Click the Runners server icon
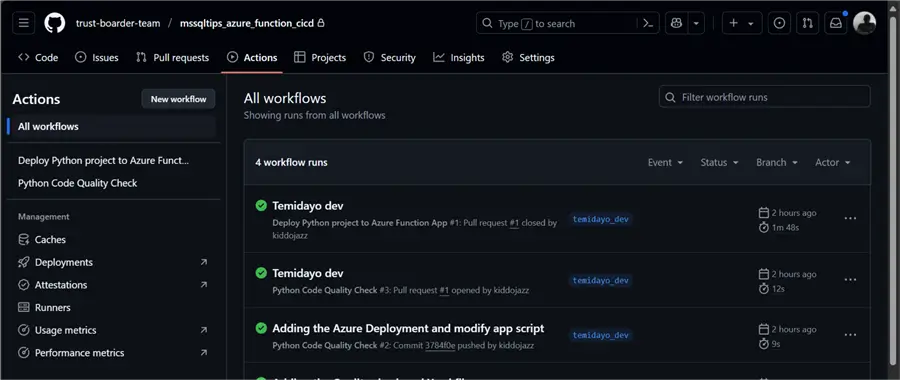The width and height of the screenshot is (900, 380). [24, 308]
